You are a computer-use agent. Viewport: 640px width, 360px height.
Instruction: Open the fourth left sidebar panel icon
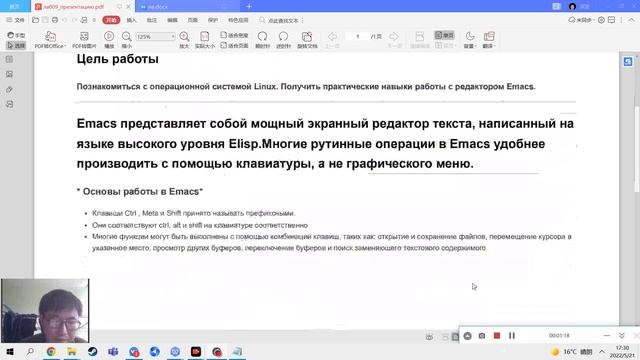coord(9,104)
